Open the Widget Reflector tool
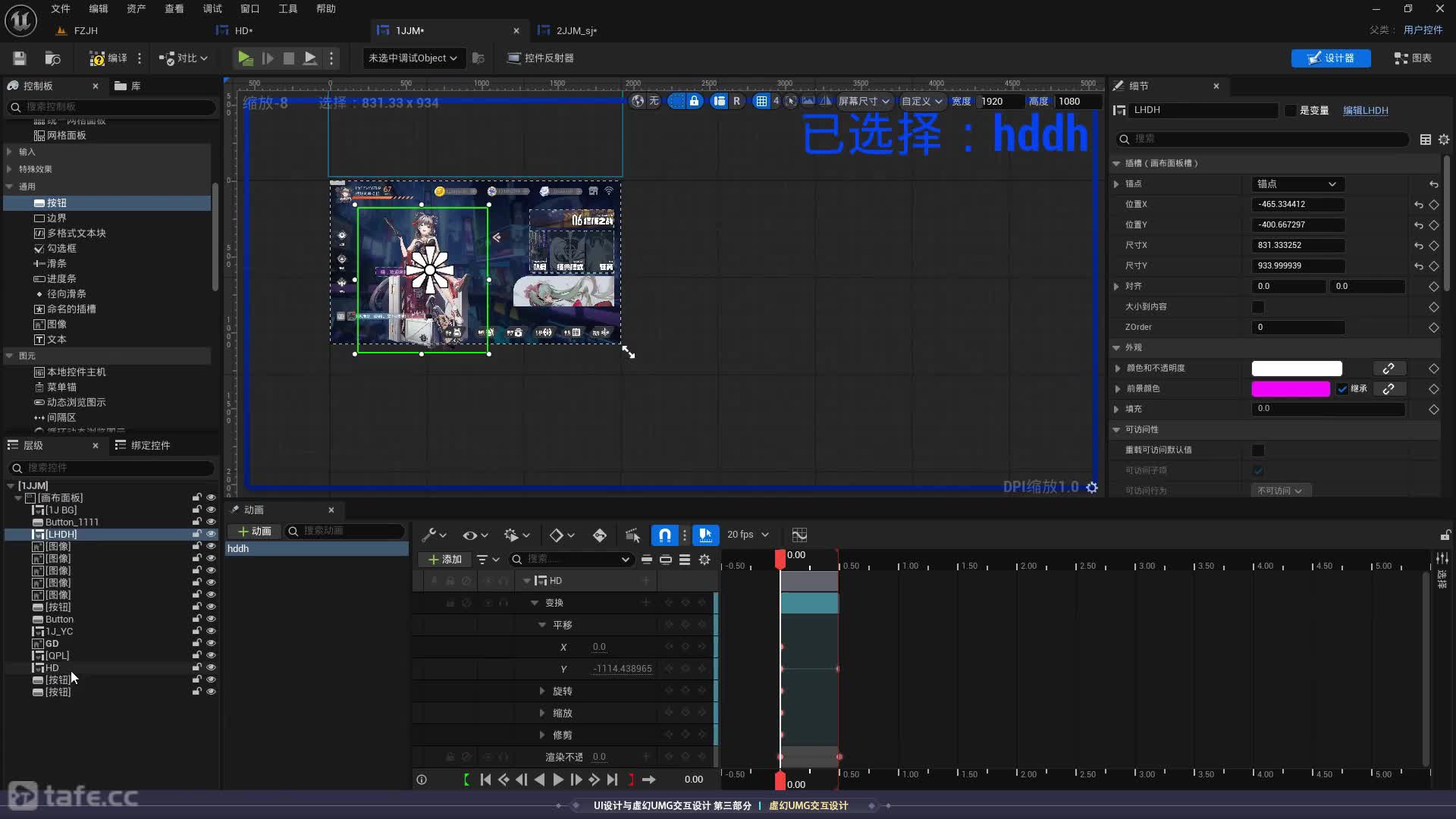Screen dimensions: 1456x819 540,58
